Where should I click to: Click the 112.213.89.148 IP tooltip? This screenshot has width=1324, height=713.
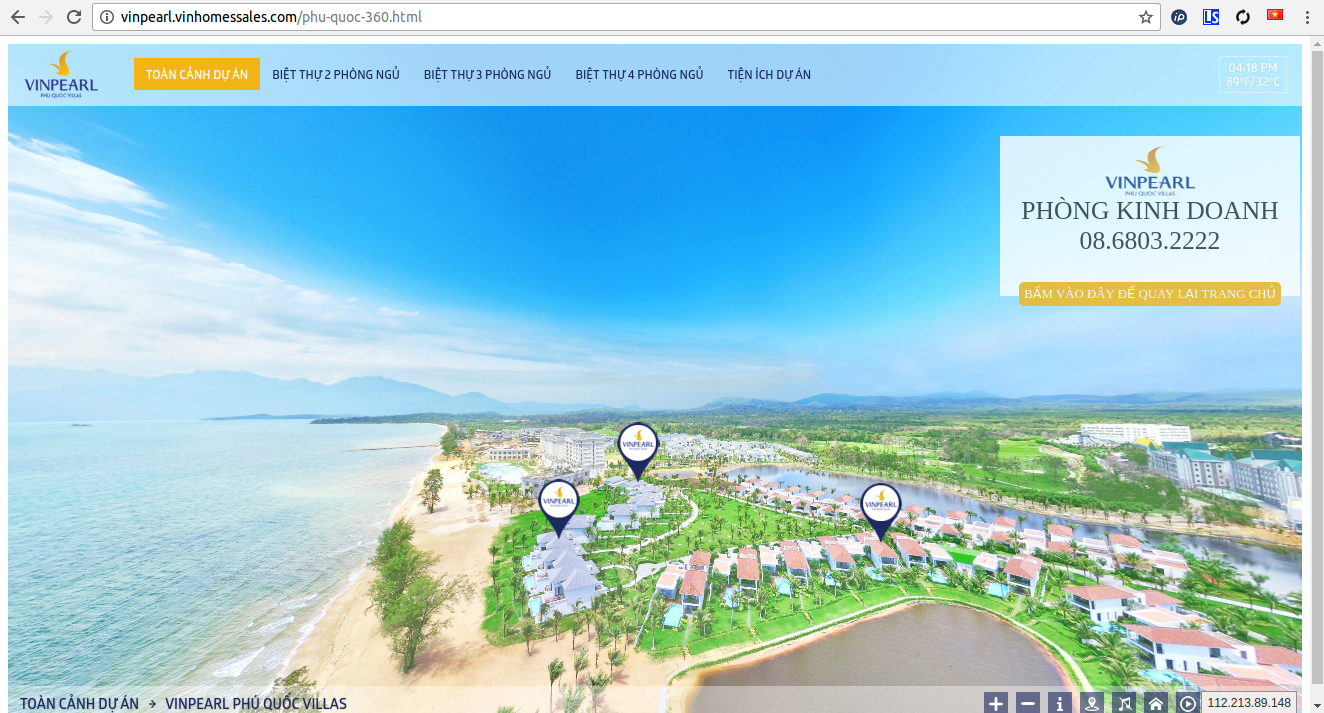(1249, 702)
